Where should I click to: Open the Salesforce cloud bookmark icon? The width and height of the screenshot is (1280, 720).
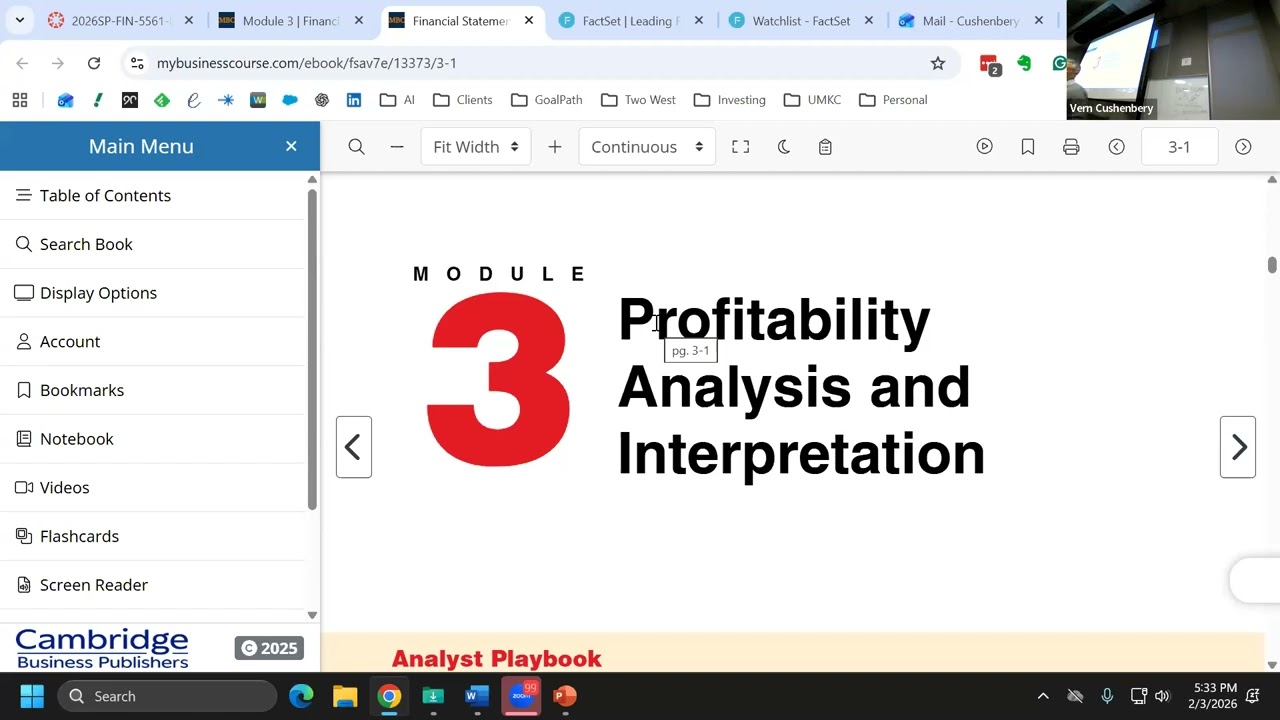point(290,100)
